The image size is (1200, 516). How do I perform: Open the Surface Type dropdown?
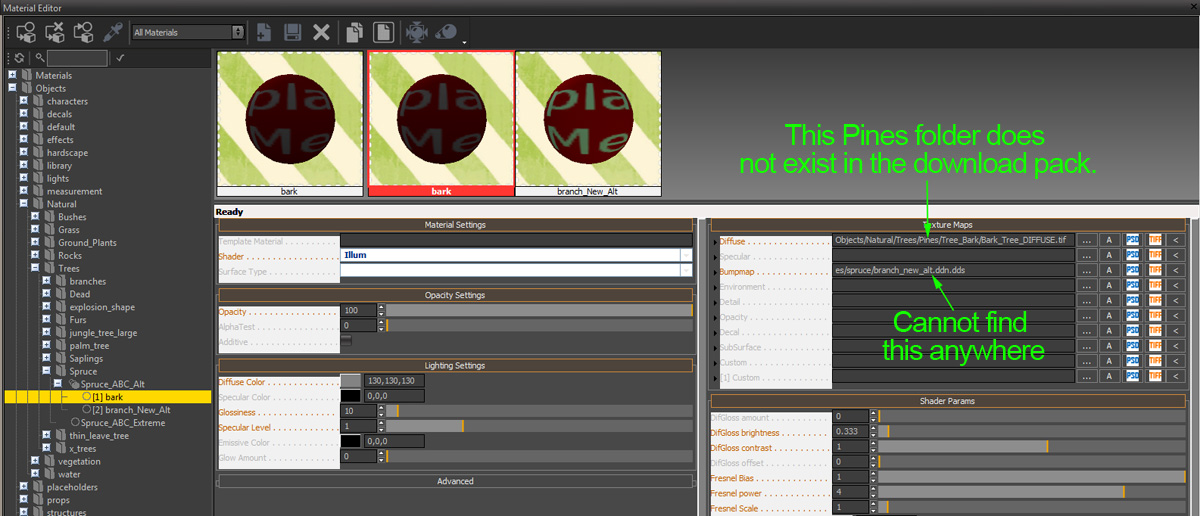[x=686, y=270]
